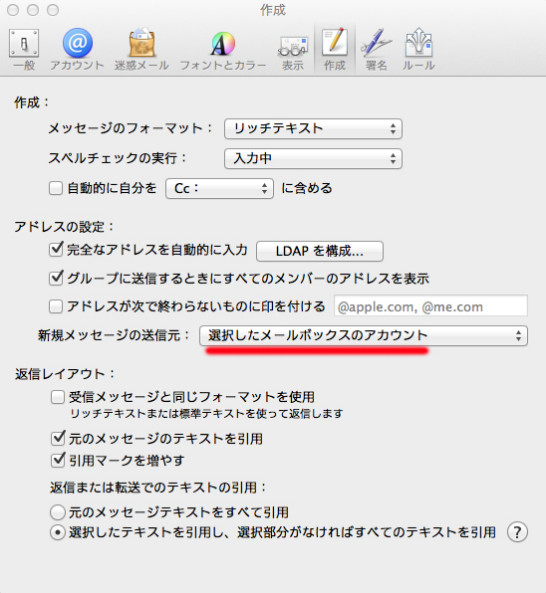Open the ルール rules arrows icon
Screen dimensions: 546x593
pyautogui.click(x=419, y=49)
